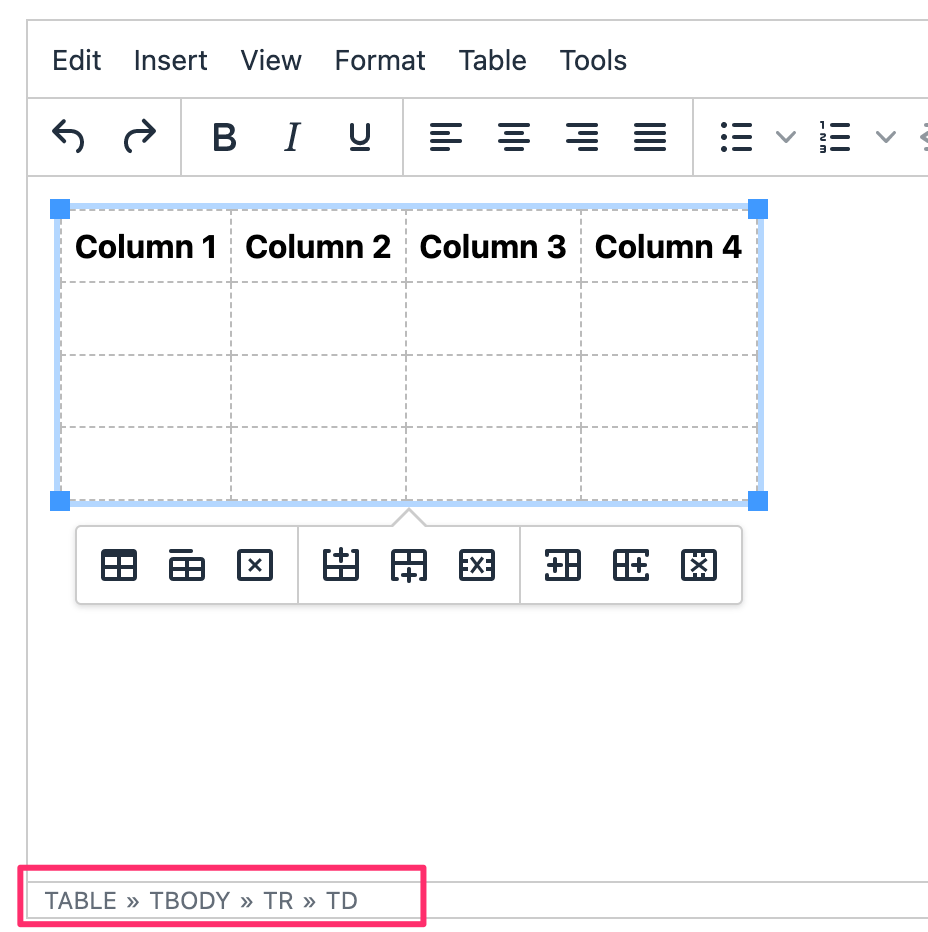Viewport: 928px width, 932px height.
Task: Toggle Bold formatting
Action: (x=225, y=137)
